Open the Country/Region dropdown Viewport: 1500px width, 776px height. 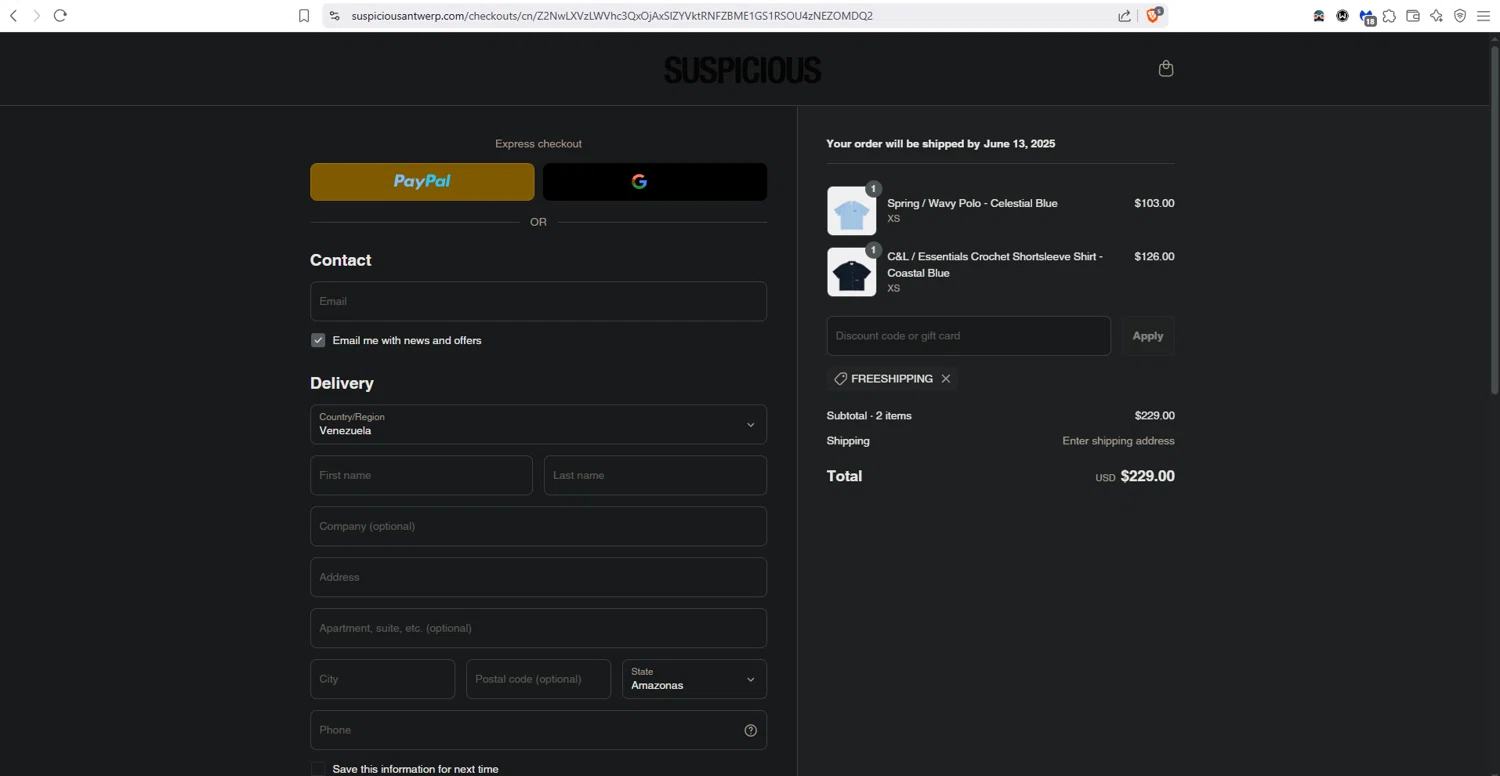click(x=538, y=425)
